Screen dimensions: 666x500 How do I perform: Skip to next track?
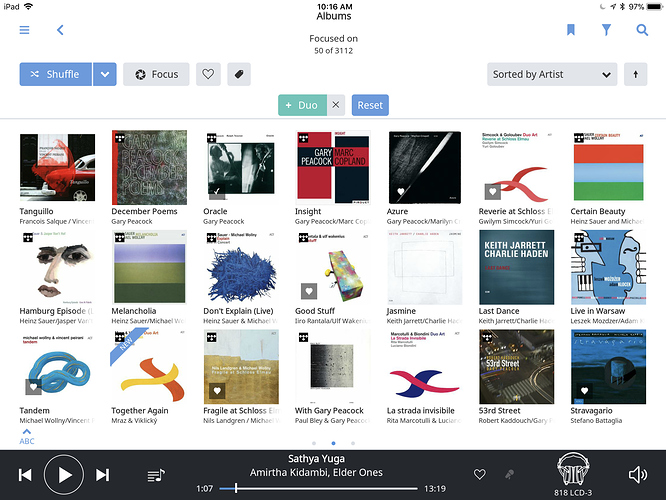[x=102, y=475]
